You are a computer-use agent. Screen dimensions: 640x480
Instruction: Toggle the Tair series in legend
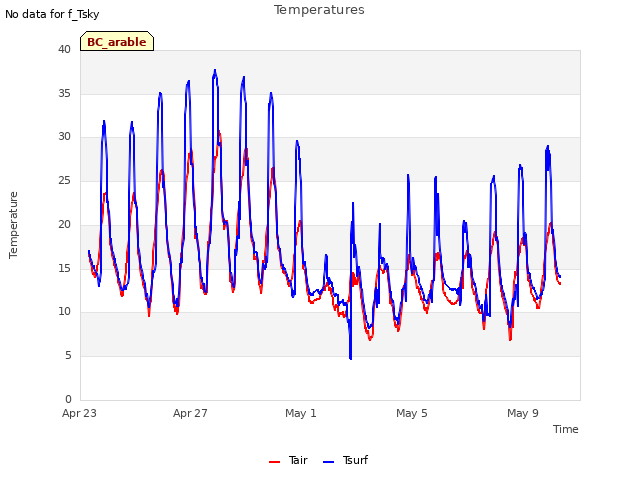289,460
